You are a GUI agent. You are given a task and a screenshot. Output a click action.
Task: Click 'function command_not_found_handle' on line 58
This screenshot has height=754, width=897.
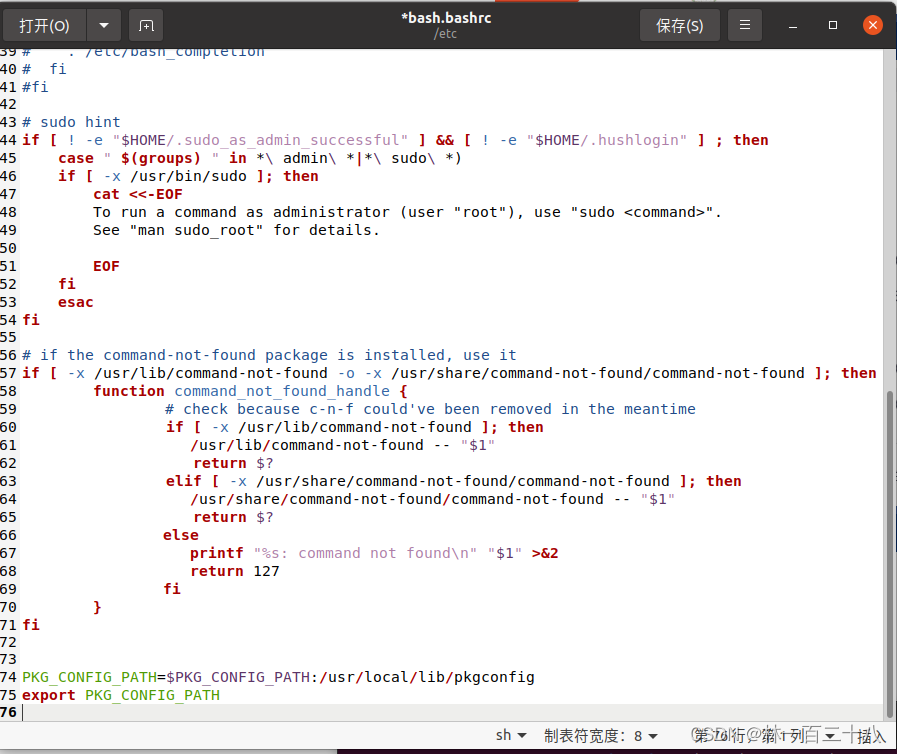pyautogui.click(x=241, y=391)
